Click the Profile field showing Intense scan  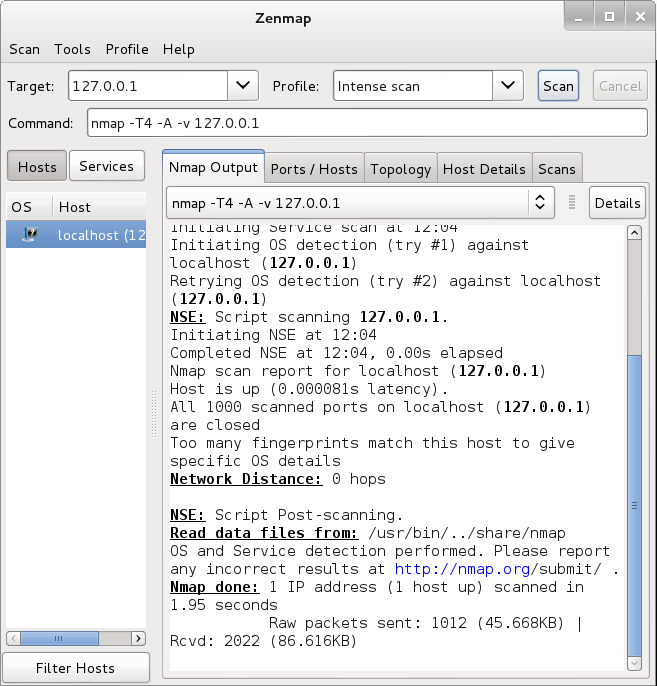tap(413, 86)
